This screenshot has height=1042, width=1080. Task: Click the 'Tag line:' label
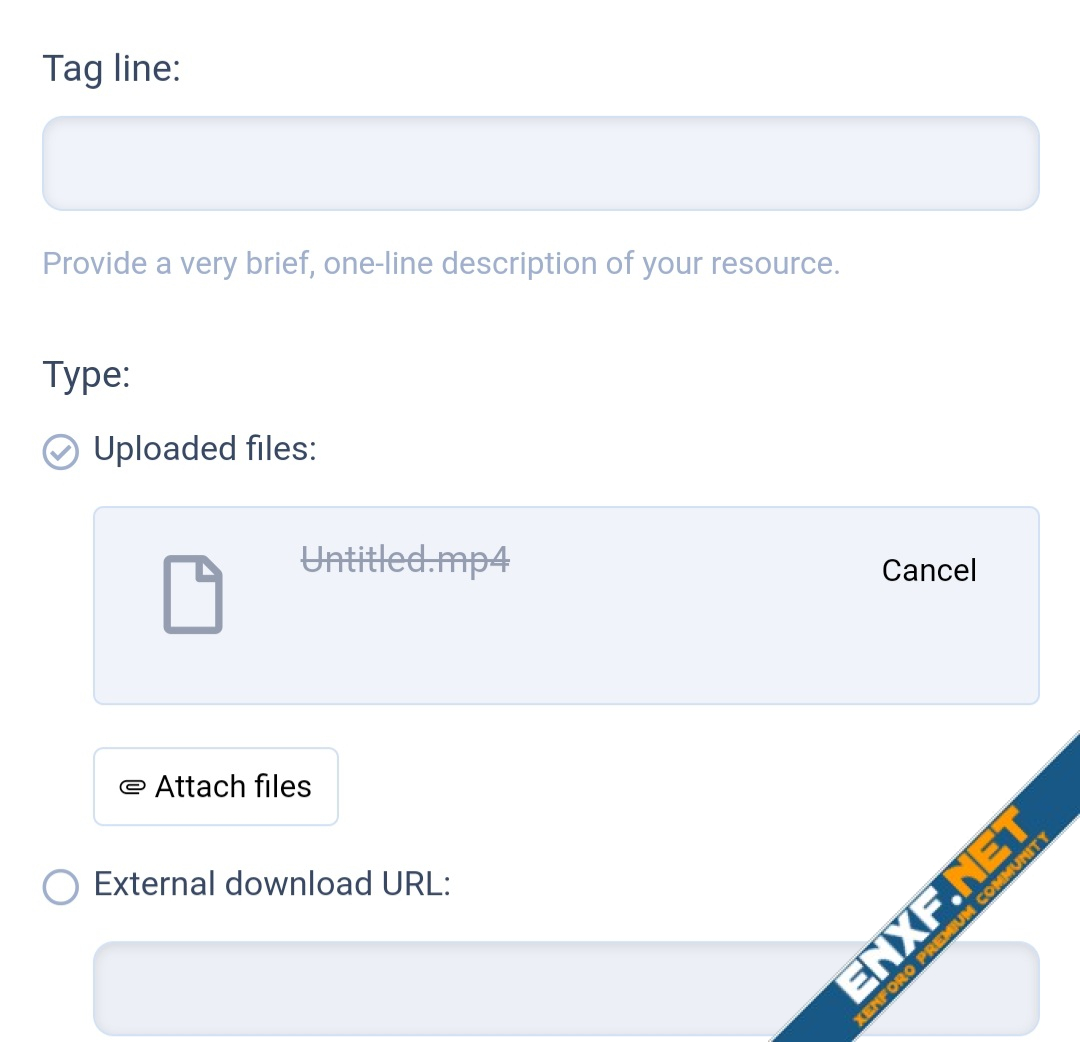(111, 69)
